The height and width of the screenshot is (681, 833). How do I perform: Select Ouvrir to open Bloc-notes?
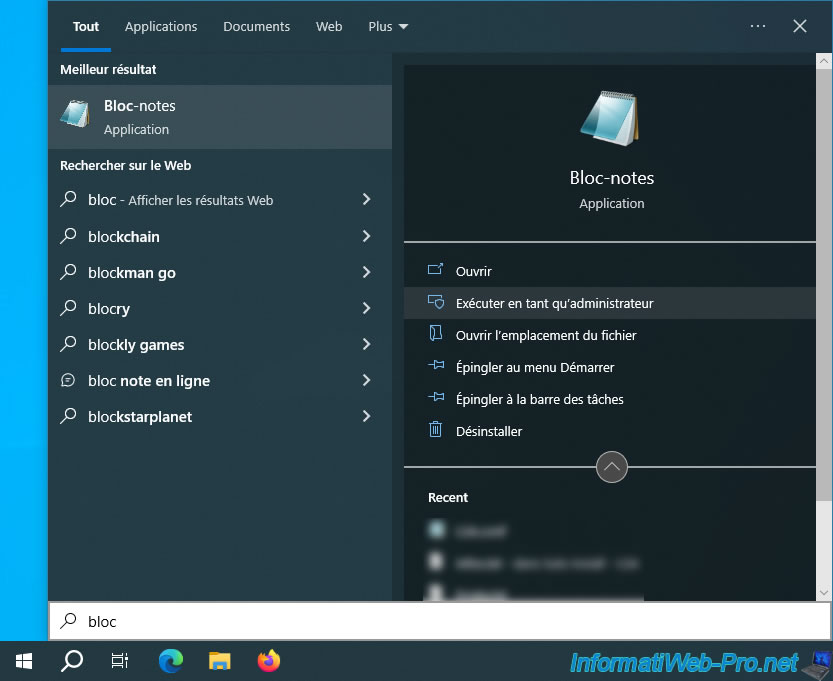point(610,271)
